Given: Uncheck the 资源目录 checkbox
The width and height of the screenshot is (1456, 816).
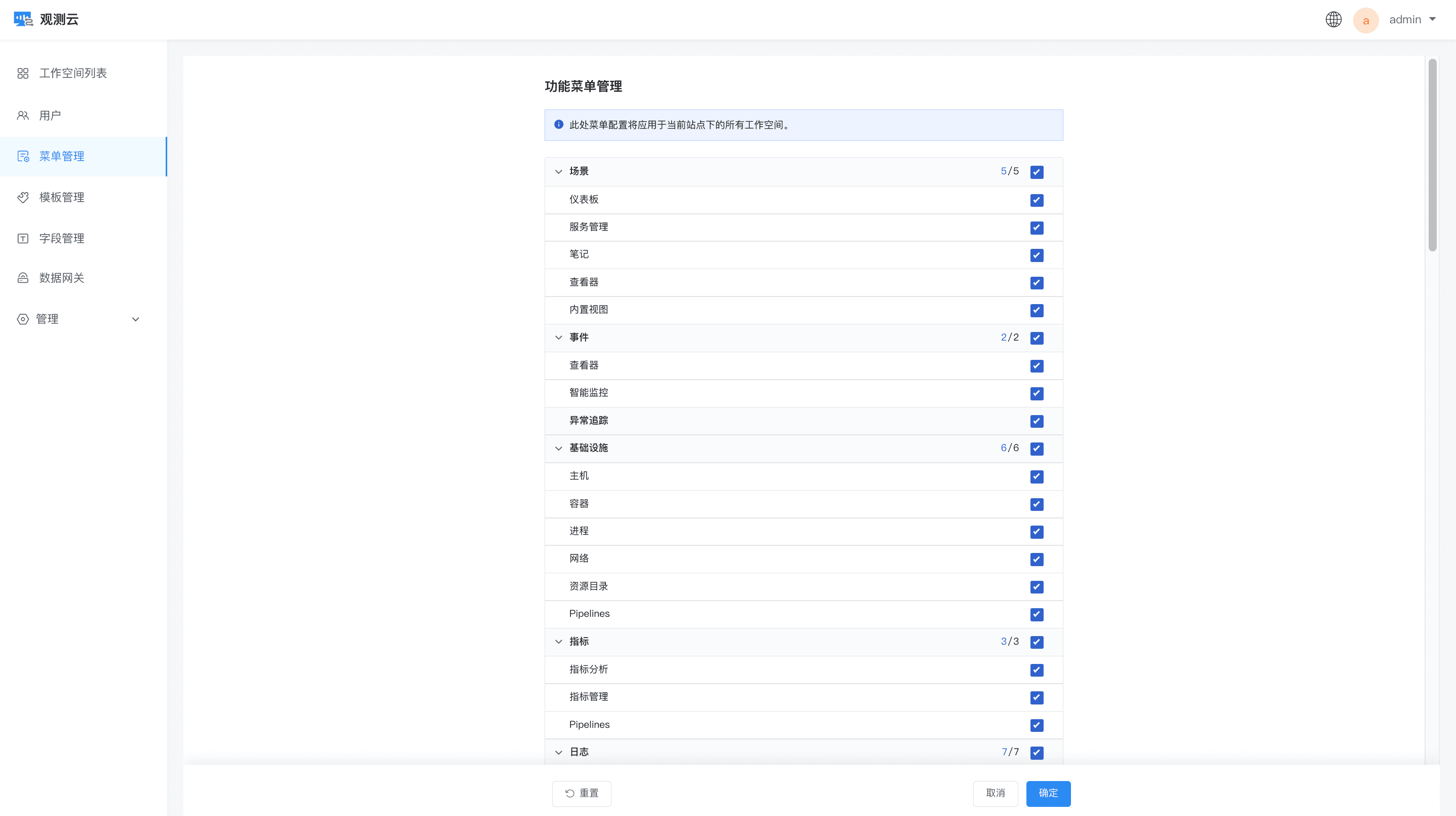Looking at the screenshot, I should [x=1037, y=587].
